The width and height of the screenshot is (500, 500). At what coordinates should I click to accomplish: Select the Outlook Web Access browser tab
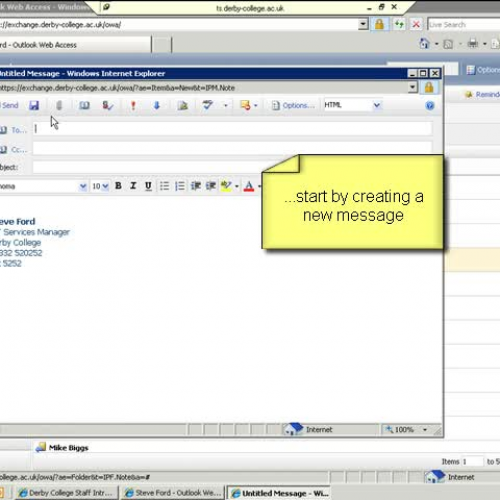coord(75,45)
